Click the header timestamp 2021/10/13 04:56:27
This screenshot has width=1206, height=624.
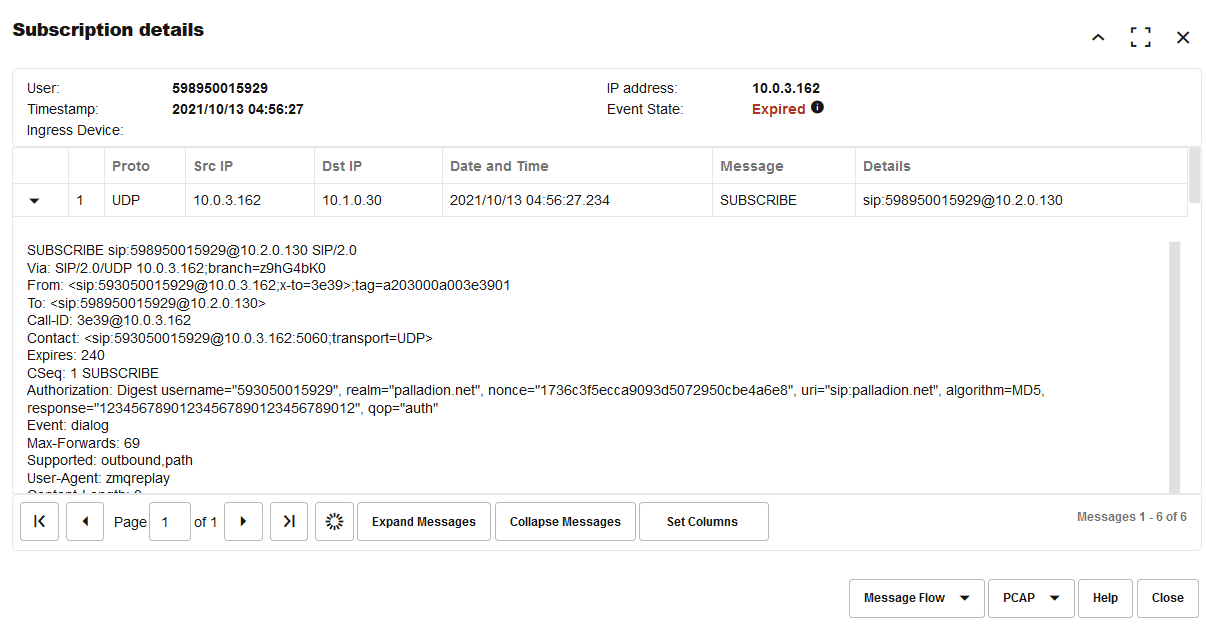[x=238, y=109]
